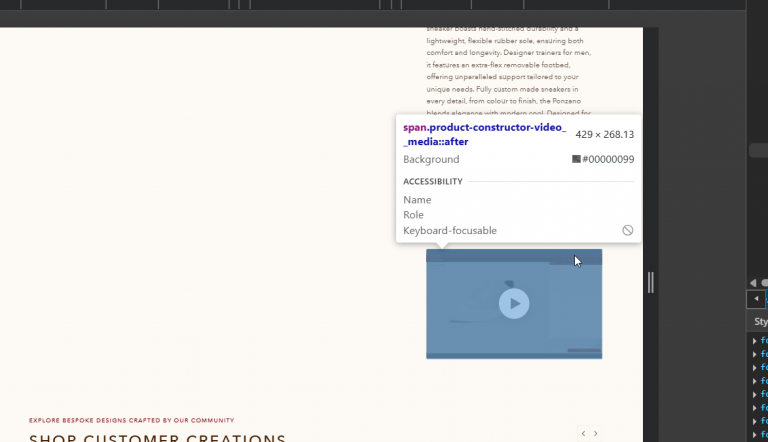768x442 pixels.
Task: Click the #00000099 background color swatch
Action: pos(576,159)
